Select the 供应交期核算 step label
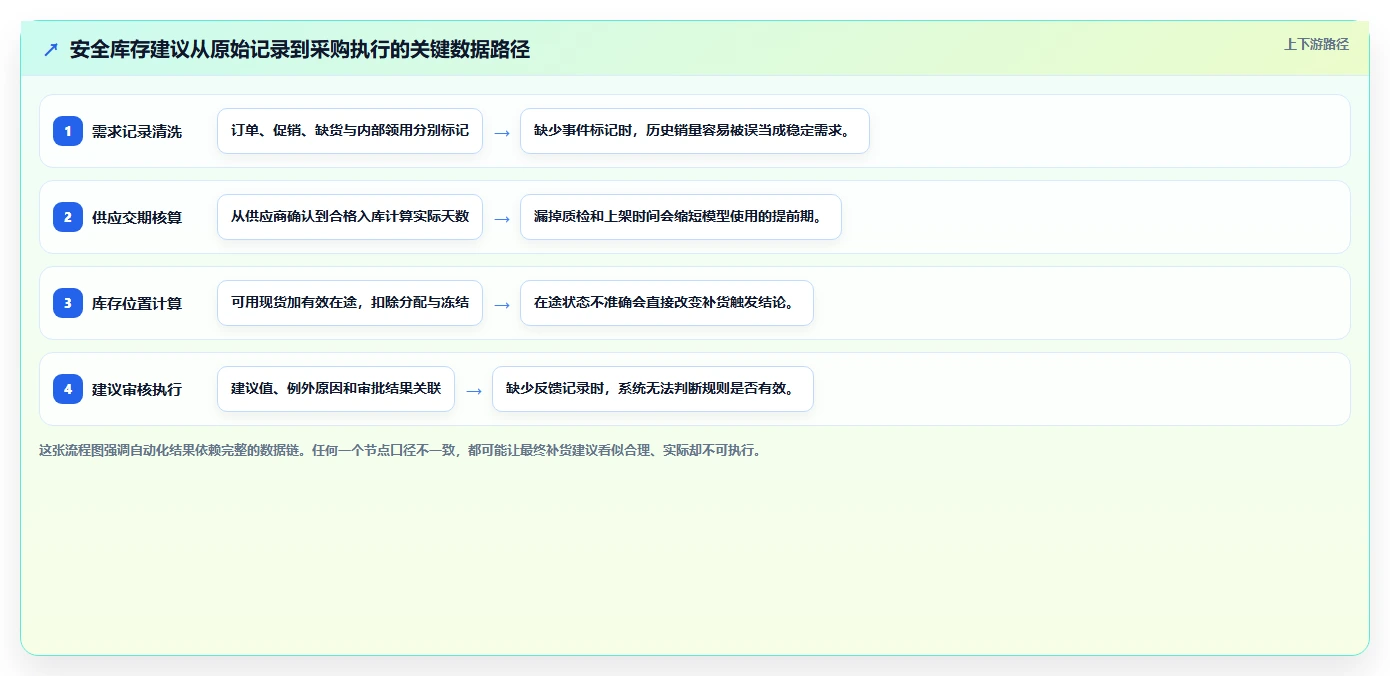Image resolution: width=1390 pixels, height=676 pixels. click(x=137, y=217)
